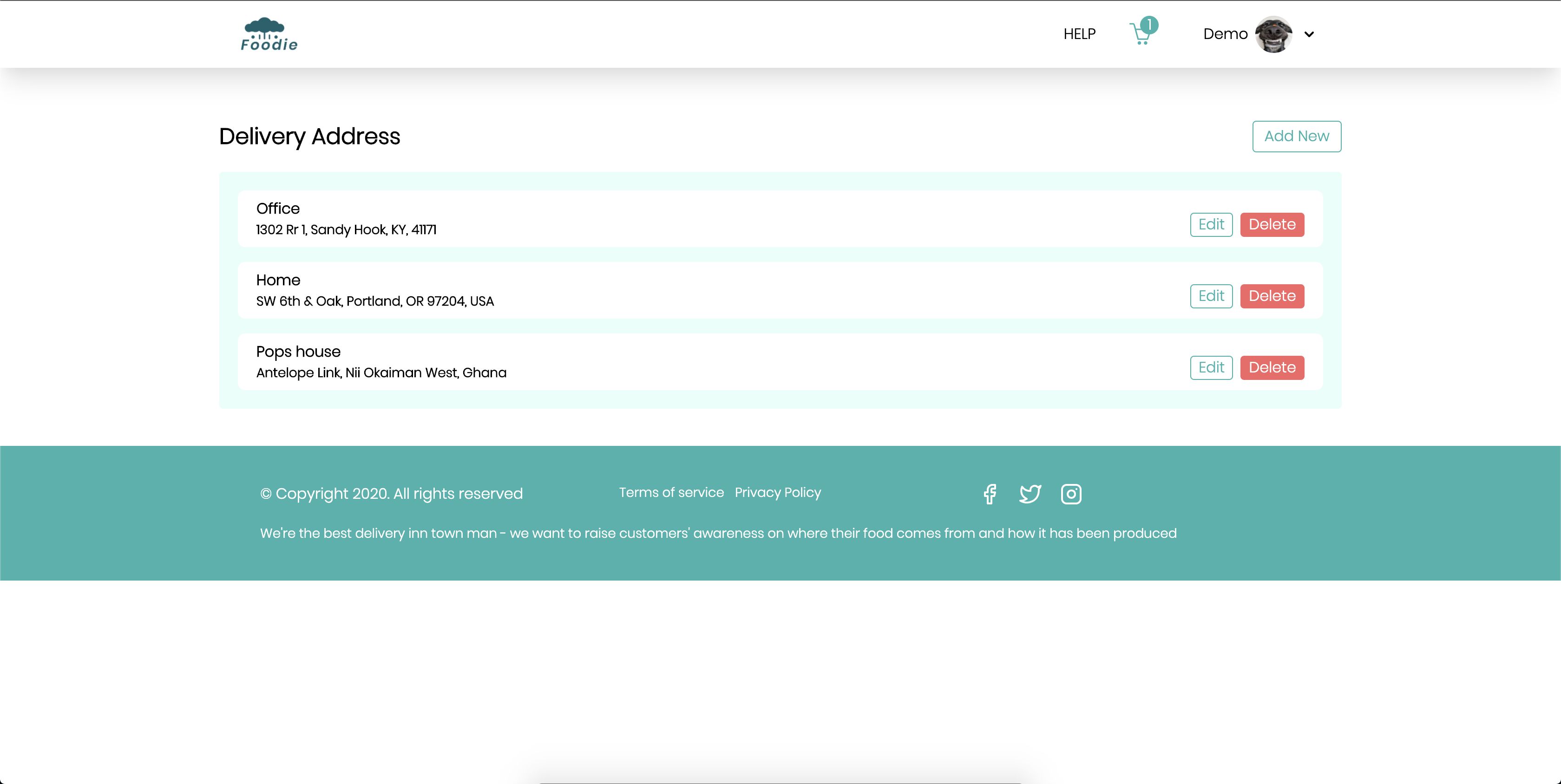This screenshot has width=1561, height=784.
Task: Visit the Twitter profile icon
Action: click(1030, 494)
